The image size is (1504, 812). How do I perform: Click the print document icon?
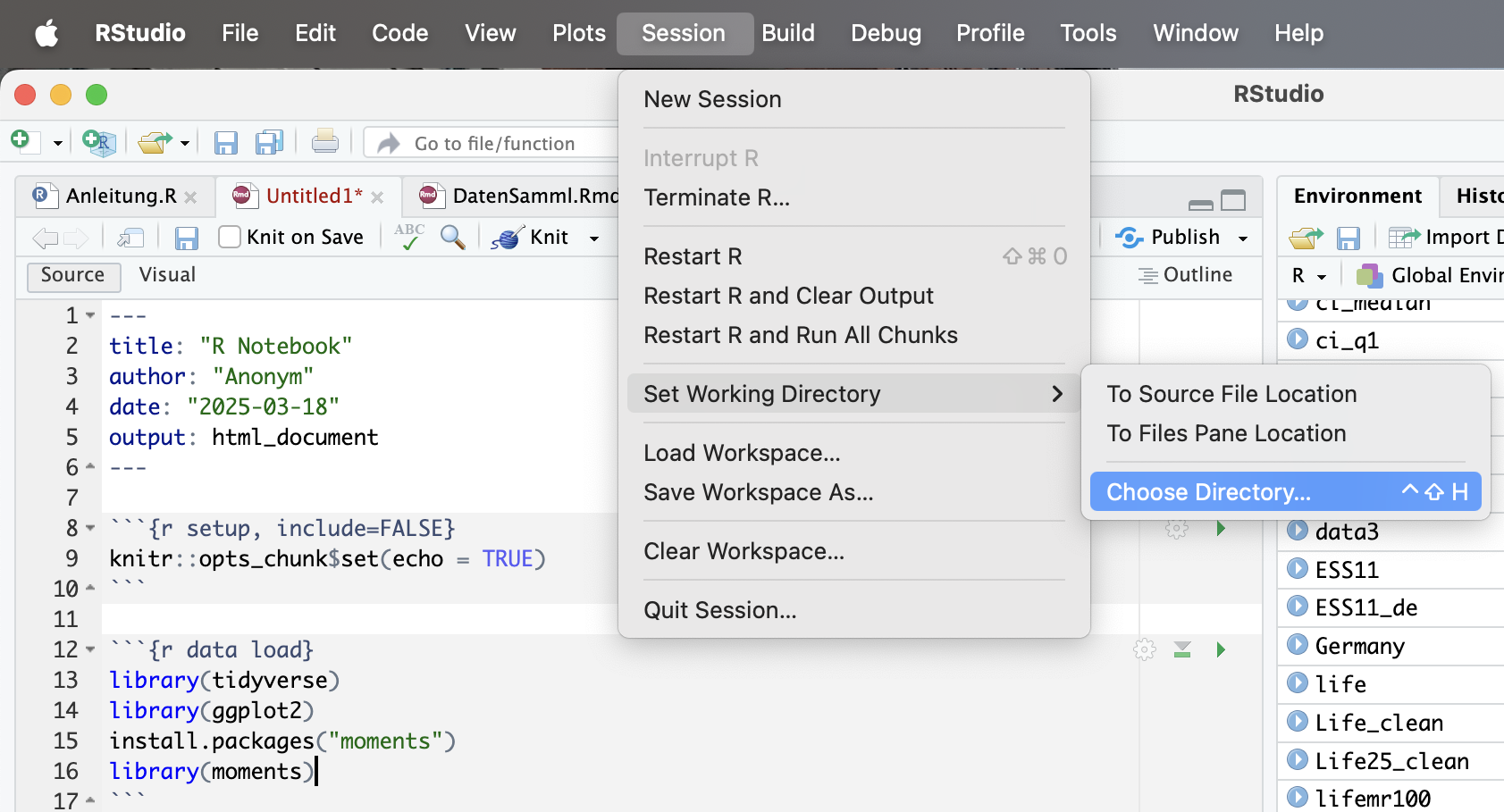click(x=325, y=141)
